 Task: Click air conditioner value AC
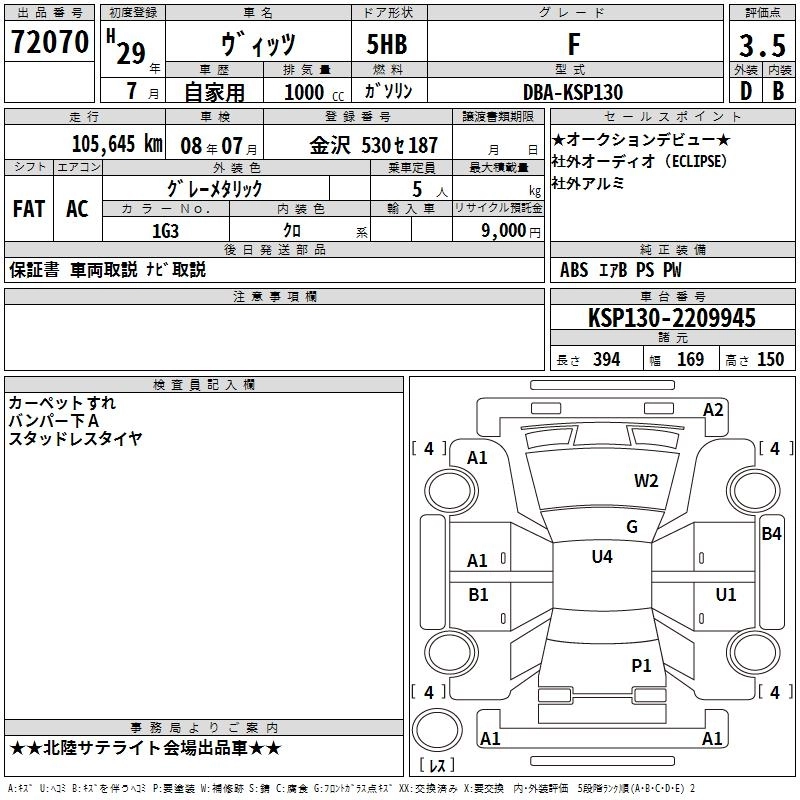pos(77,209)
